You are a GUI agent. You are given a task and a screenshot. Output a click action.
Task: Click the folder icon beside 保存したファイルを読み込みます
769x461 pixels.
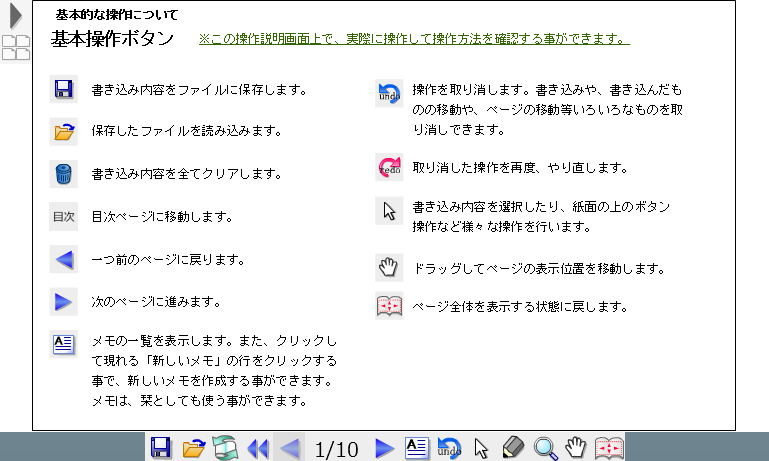pyautogui.click(x=63, y=131)
